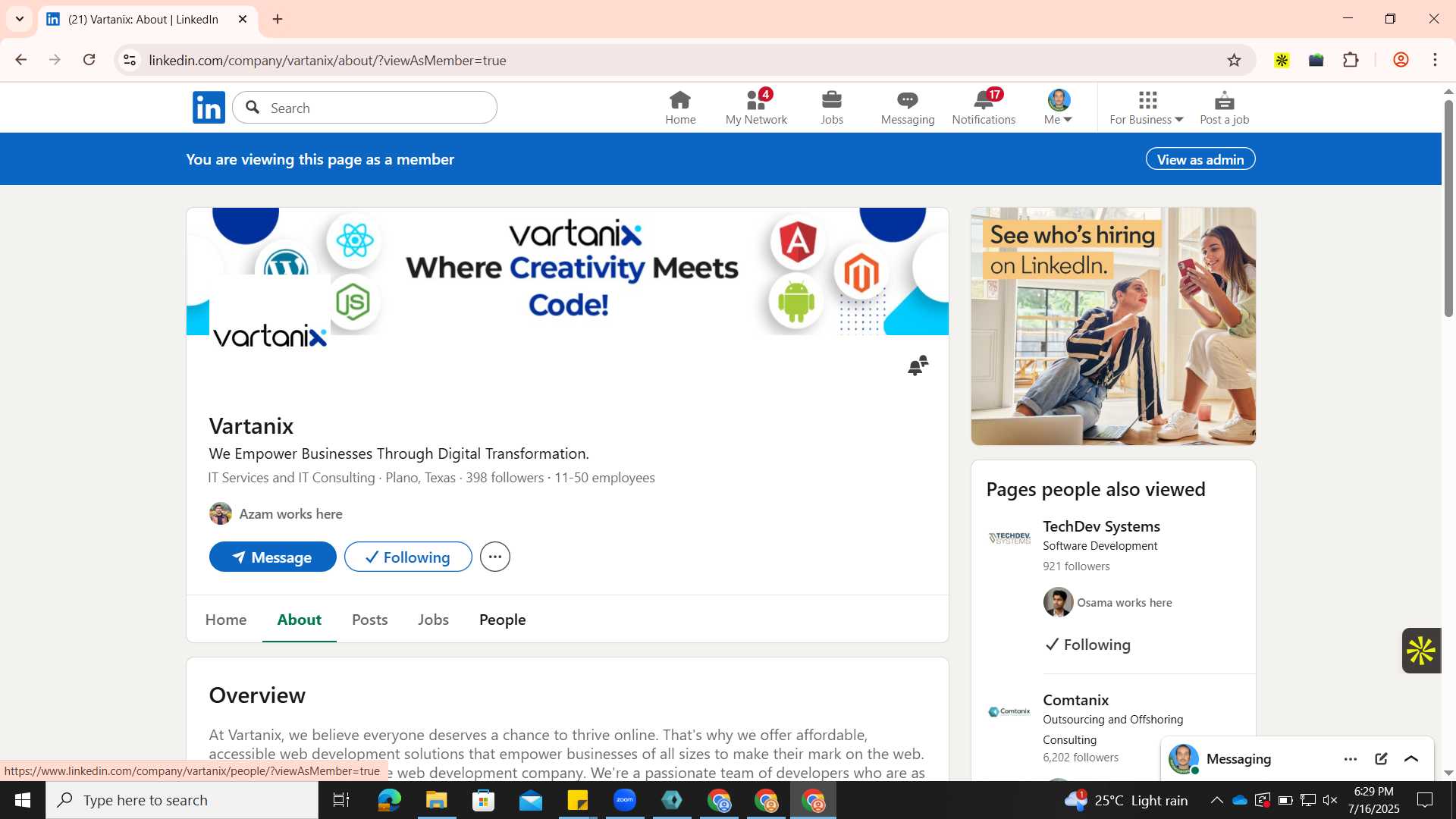Open Chrome profile icon
Viewport: 1456px width, 819px height.
pos(1401,60)
